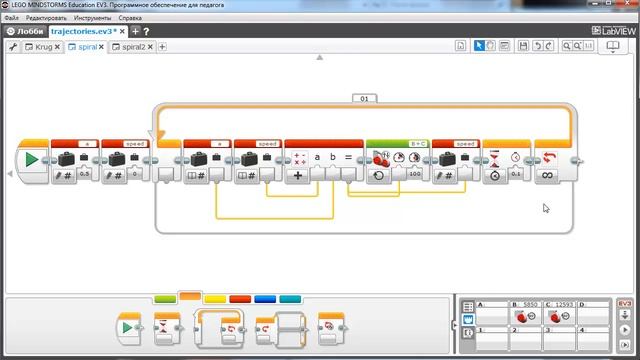Edit the power value 100

(415, 174)
